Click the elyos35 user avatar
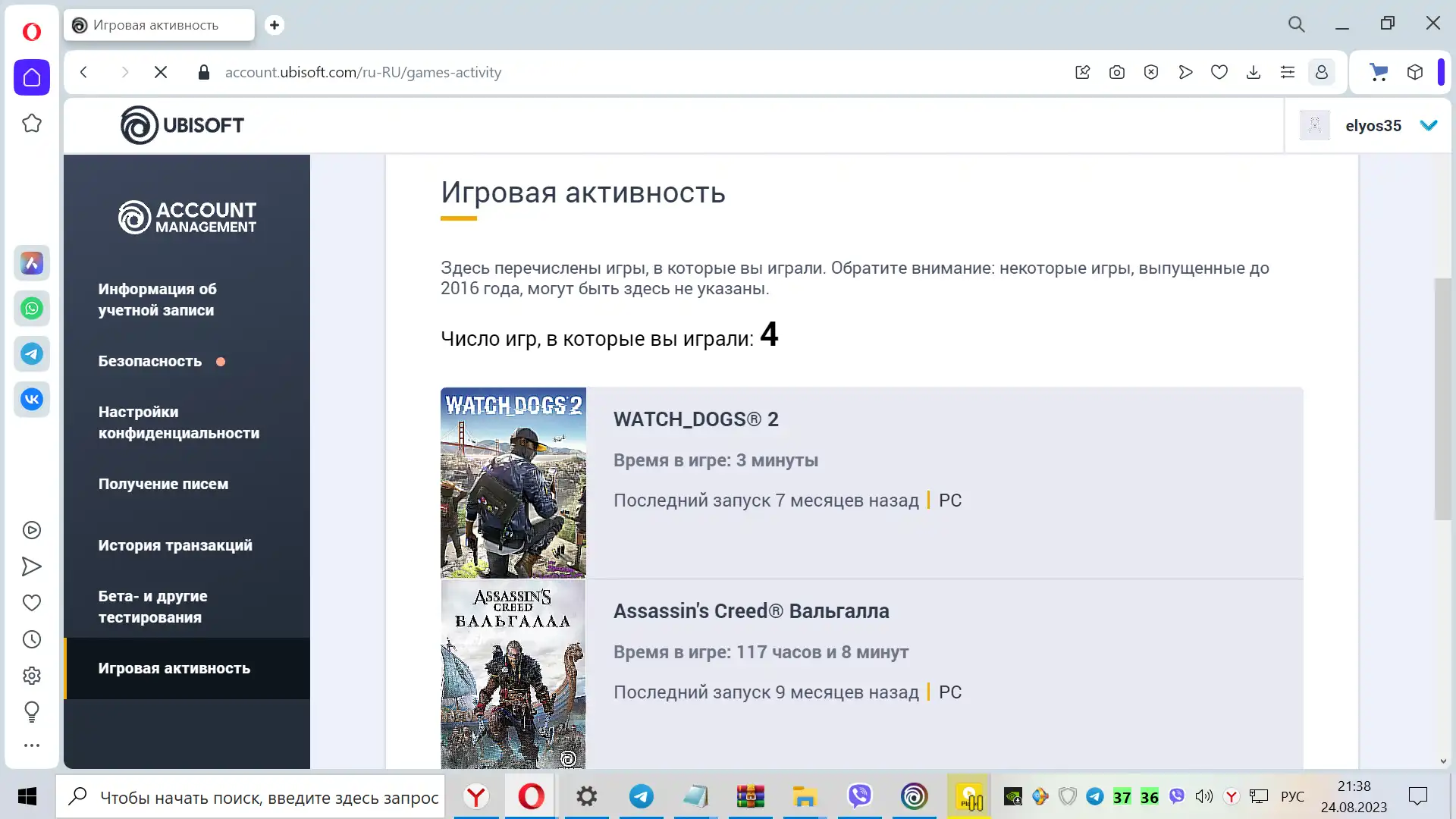Viewport: 1456px width, 819px height. (1315, 125)
